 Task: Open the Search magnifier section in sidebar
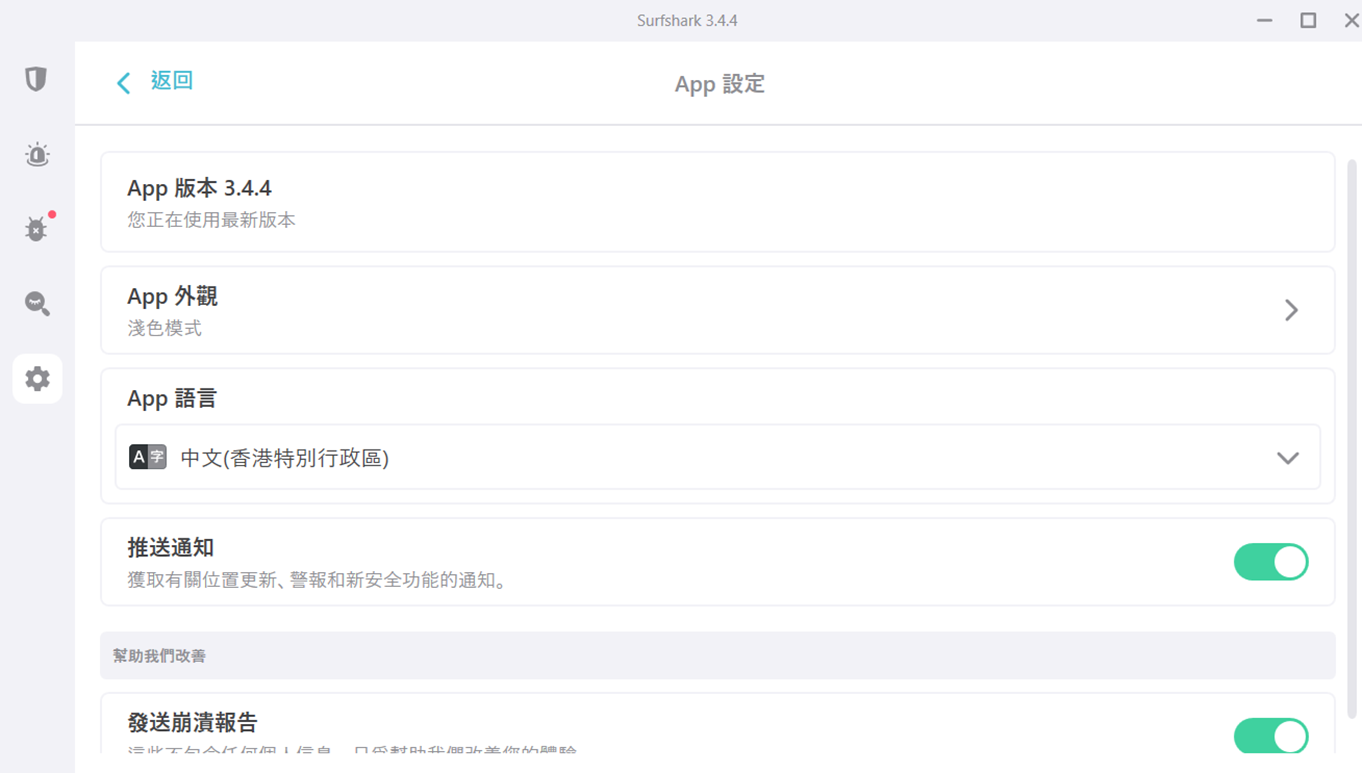[x=37, y=304]
